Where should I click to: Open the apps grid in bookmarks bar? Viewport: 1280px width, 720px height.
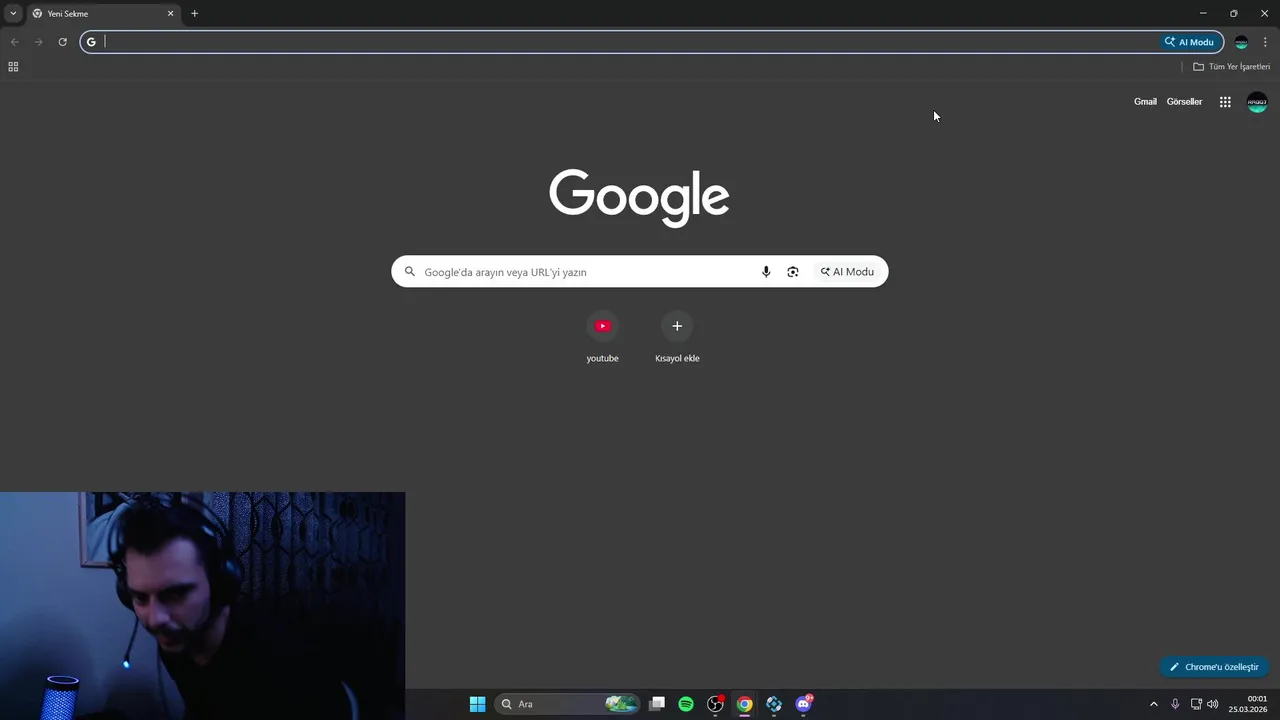[x=13, y=67]
